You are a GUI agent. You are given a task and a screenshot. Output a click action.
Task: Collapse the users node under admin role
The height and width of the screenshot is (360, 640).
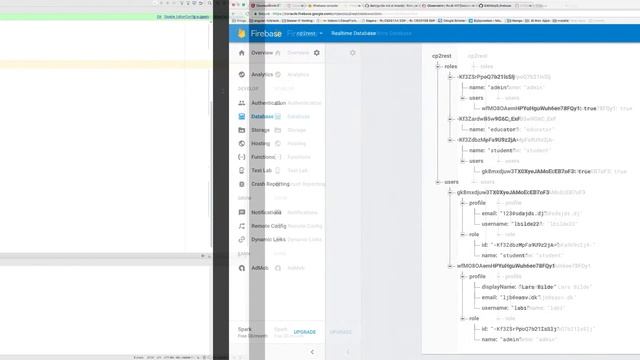(463, 98)
